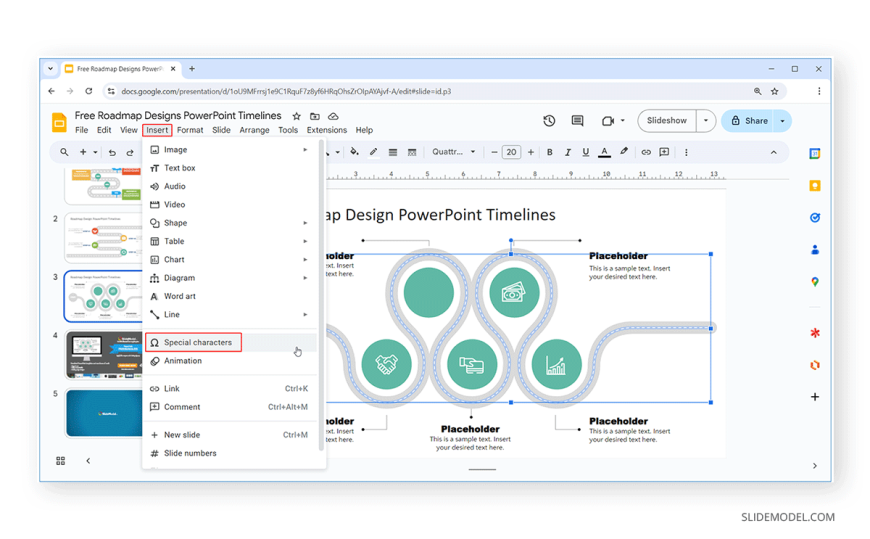Collapse the toolbar with up chevron
This screenshot has height=539, width=870.
coord(773,152)
